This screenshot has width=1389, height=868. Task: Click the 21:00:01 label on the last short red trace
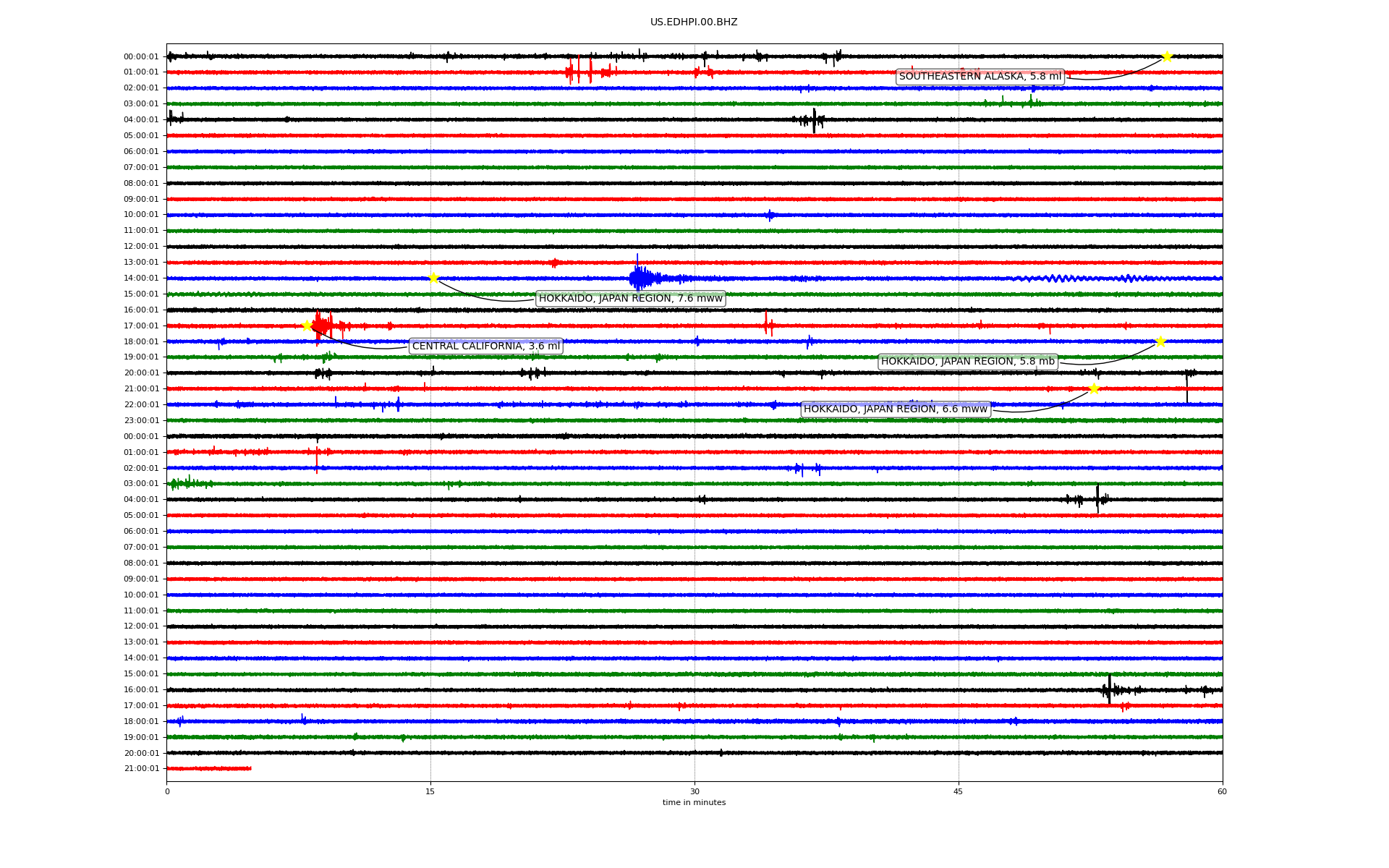141,769
